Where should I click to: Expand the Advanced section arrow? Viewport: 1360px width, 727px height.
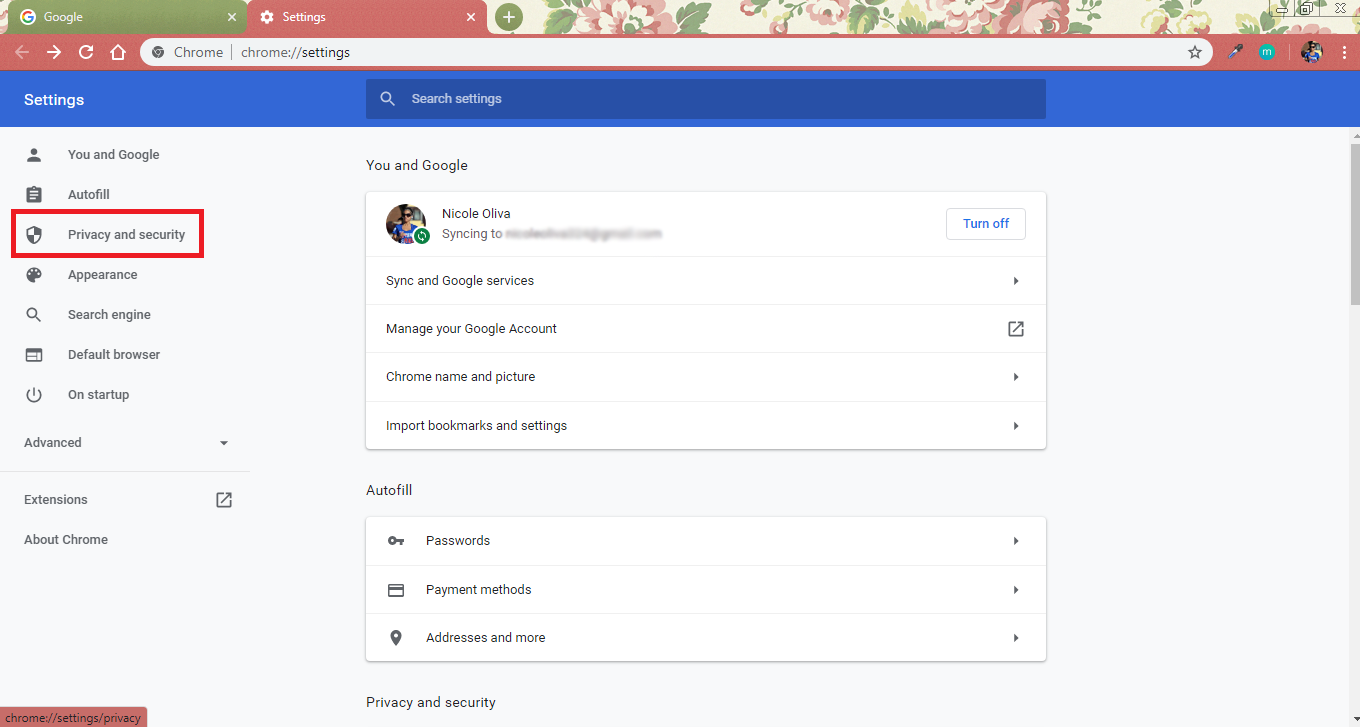click(224, 443)
